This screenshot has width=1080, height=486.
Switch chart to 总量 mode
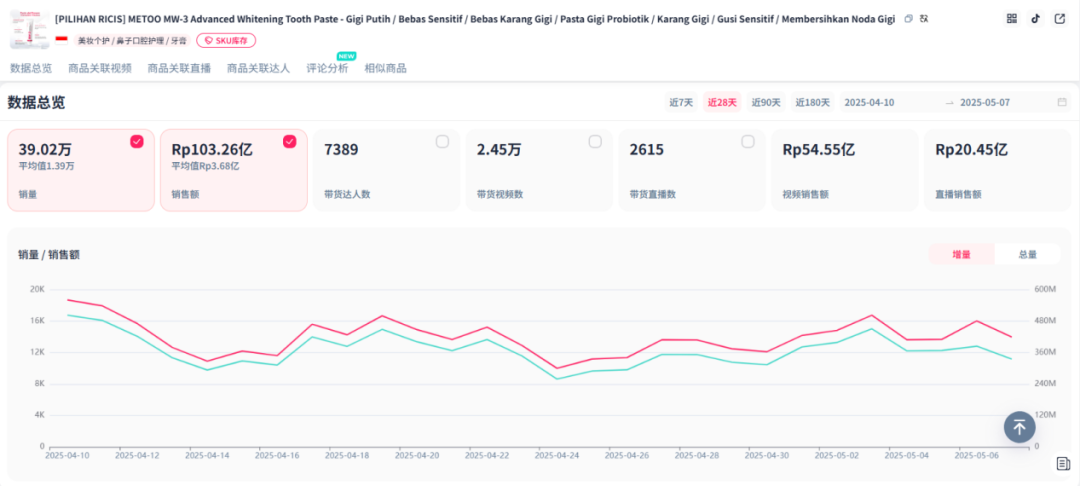pos(1028,254)
